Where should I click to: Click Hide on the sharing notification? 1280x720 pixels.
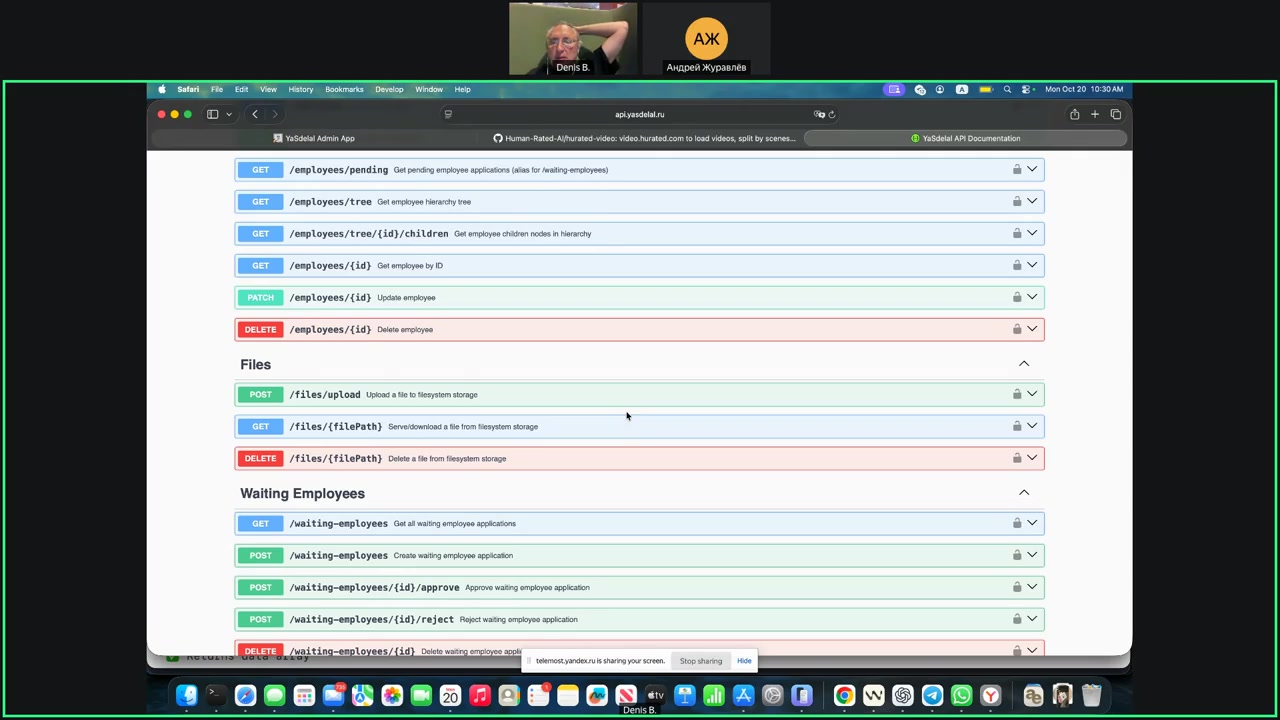click(x=744, y=661)
